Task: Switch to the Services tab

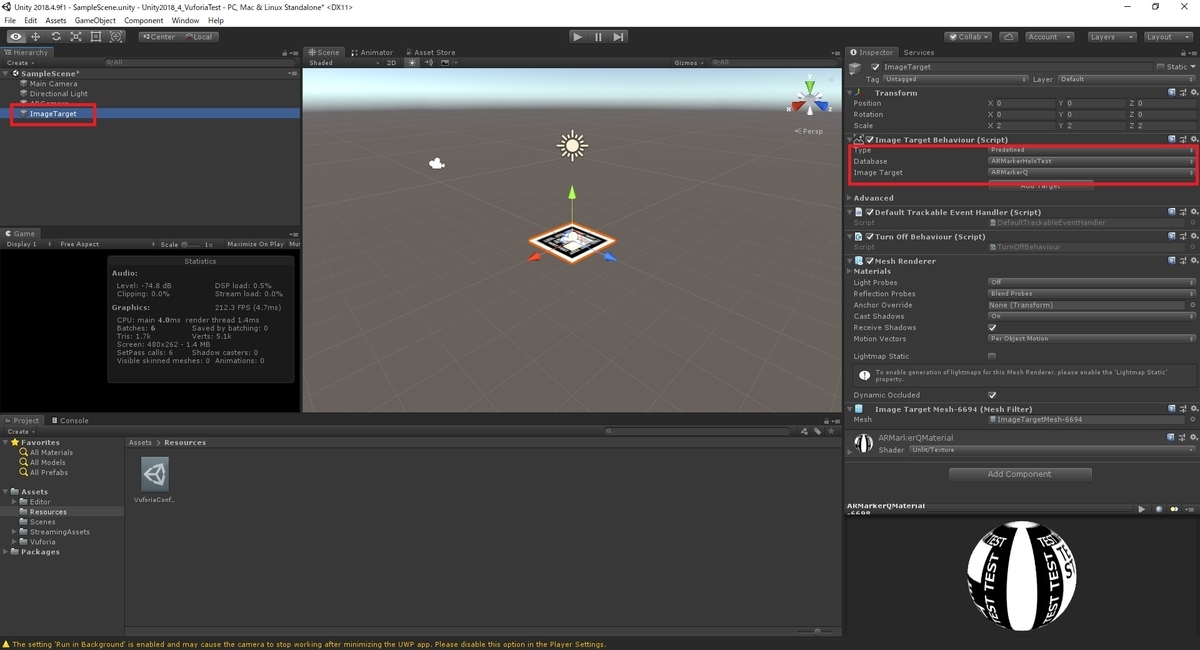Action: coord(918,52)
